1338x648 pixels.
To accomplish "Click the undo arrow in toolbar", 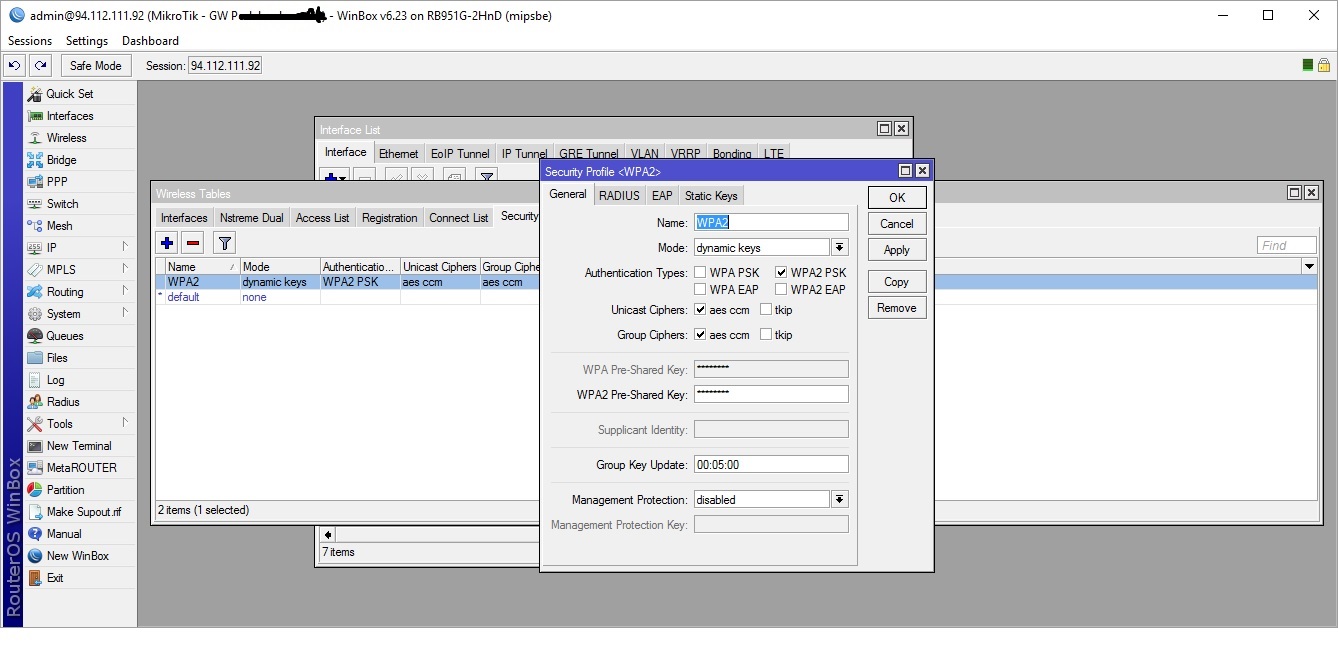I will coord(14,66).
